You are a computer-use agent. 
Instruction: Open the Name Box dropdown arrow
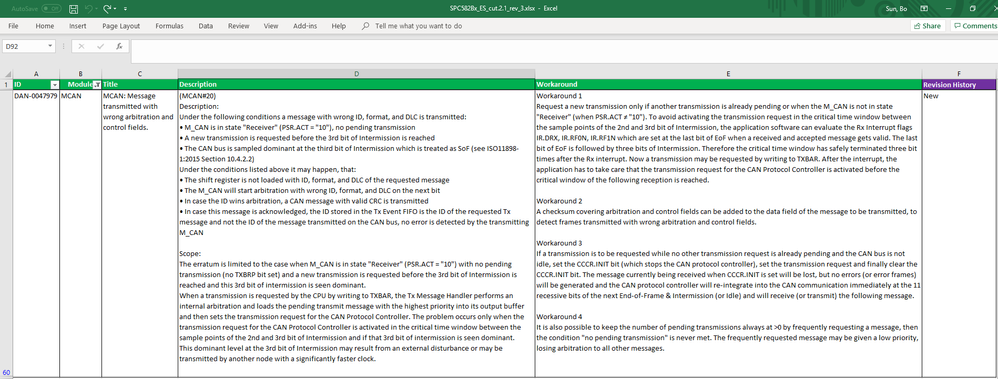(x=51, y=46)
